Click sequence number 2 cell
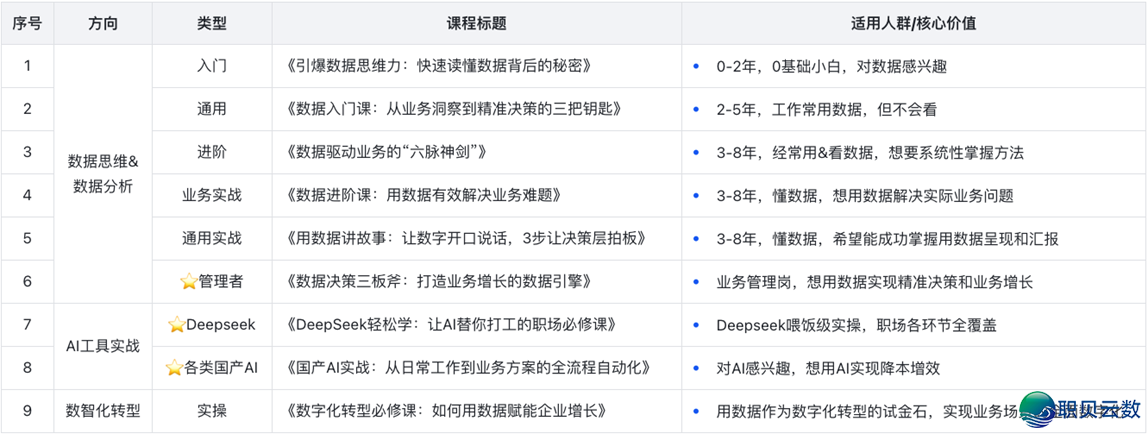The width and height of the screenshot is (1148, 434). click(28, 109)
